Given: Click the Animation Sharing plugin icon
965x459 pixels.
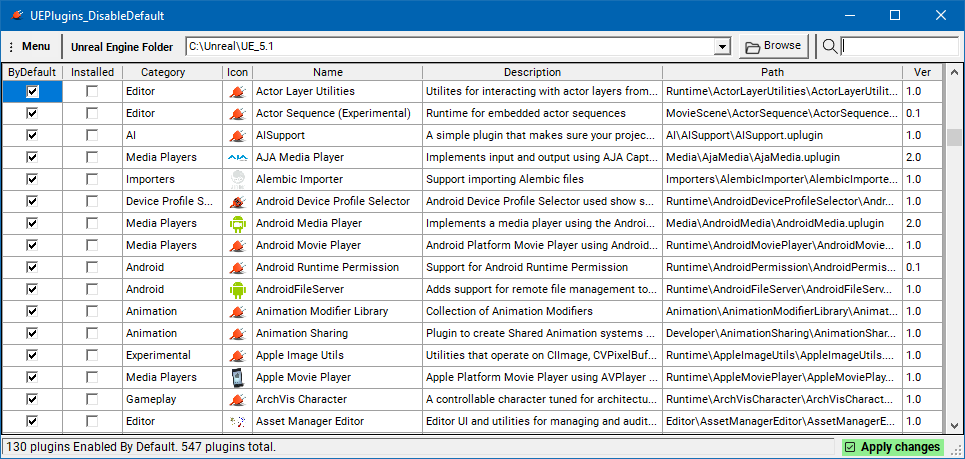Looking at the screenshot, I should pyautogui.click(x=238, y=333).
